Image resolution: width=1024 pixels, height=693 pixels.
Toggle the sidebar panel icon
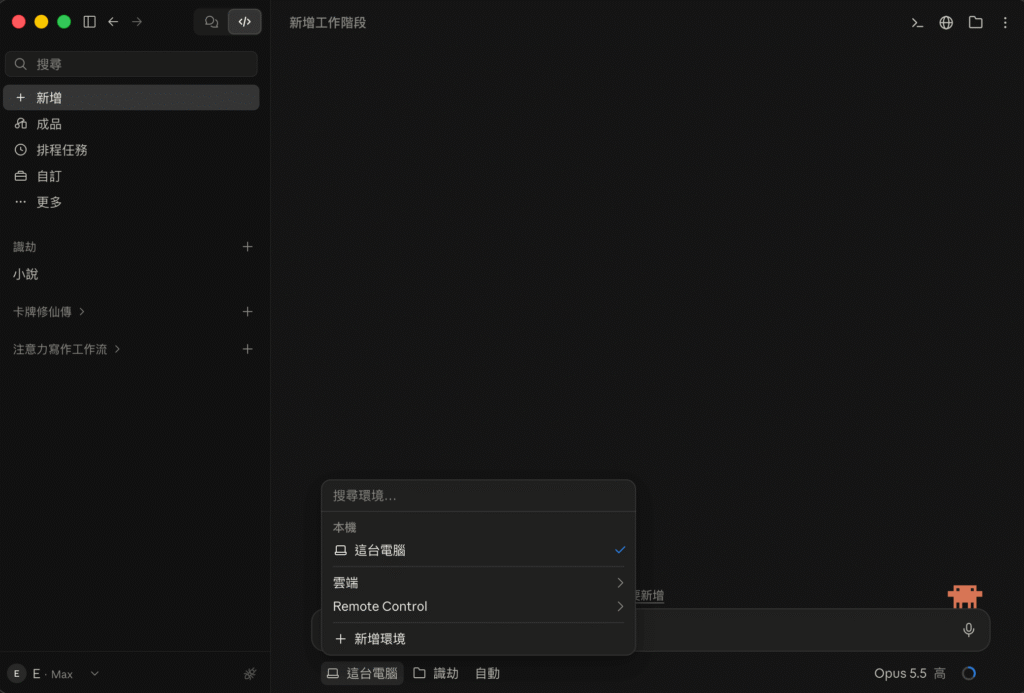click(89, 22)
